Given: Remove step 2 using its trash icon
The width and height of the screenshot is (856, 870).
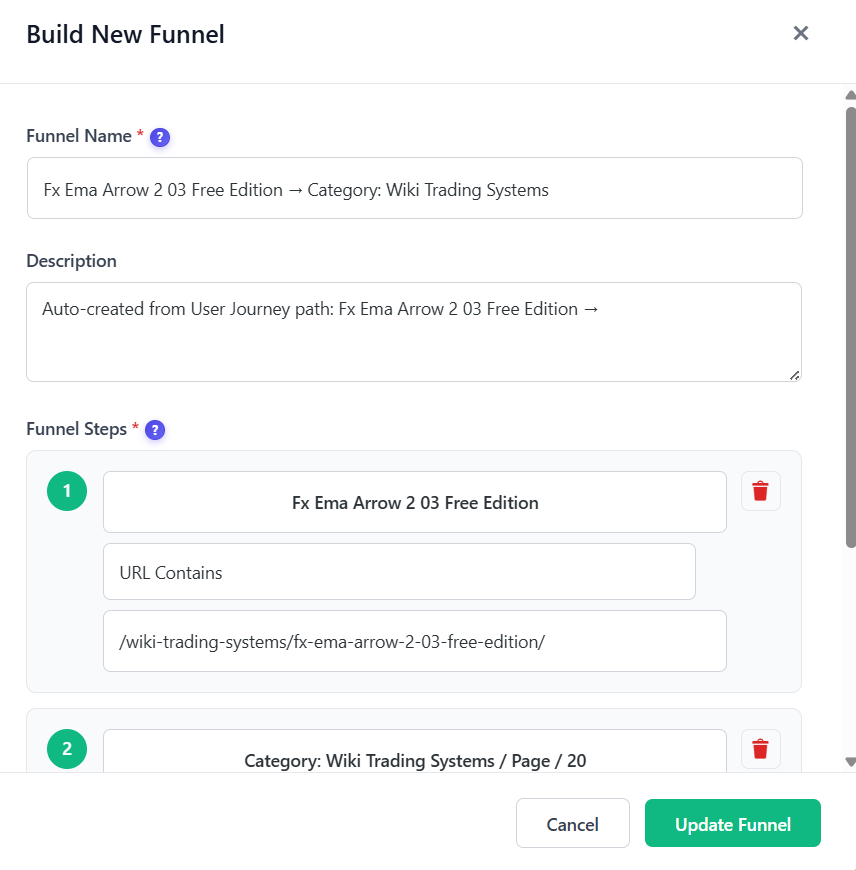Looking at the screenshot, I should click(760, 748).
